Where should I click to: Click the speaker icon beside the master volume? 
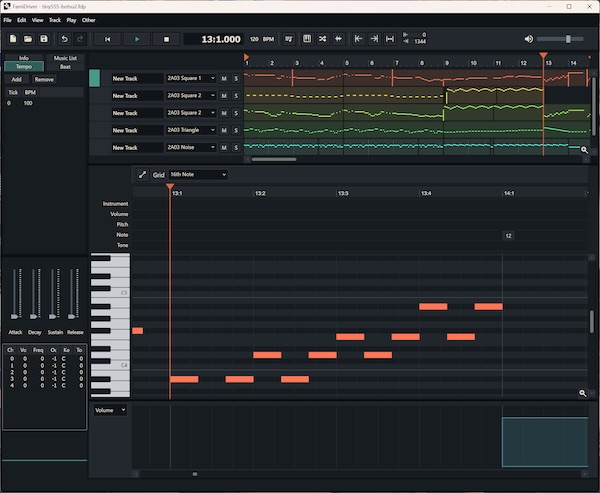pyautogui.click(x=528, y=39)
